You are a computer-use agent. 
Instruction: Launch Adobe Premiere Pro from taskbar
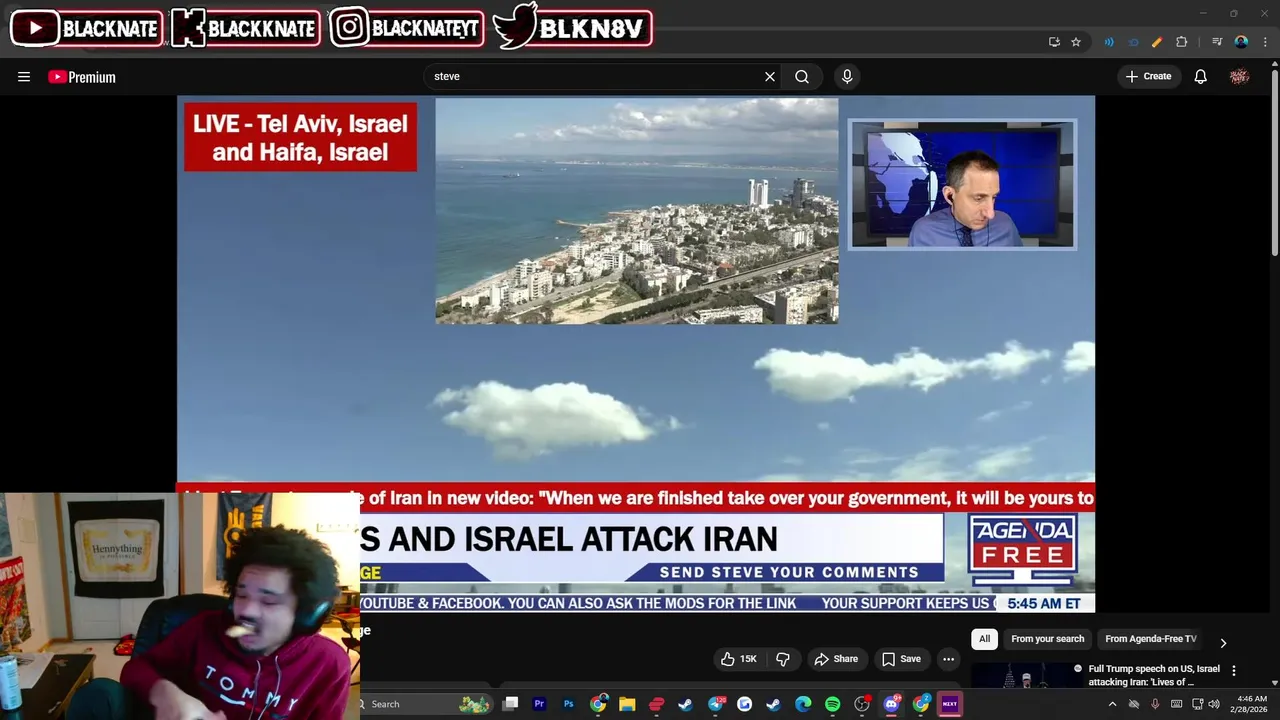pyautogui.click(x=539, y=704)
